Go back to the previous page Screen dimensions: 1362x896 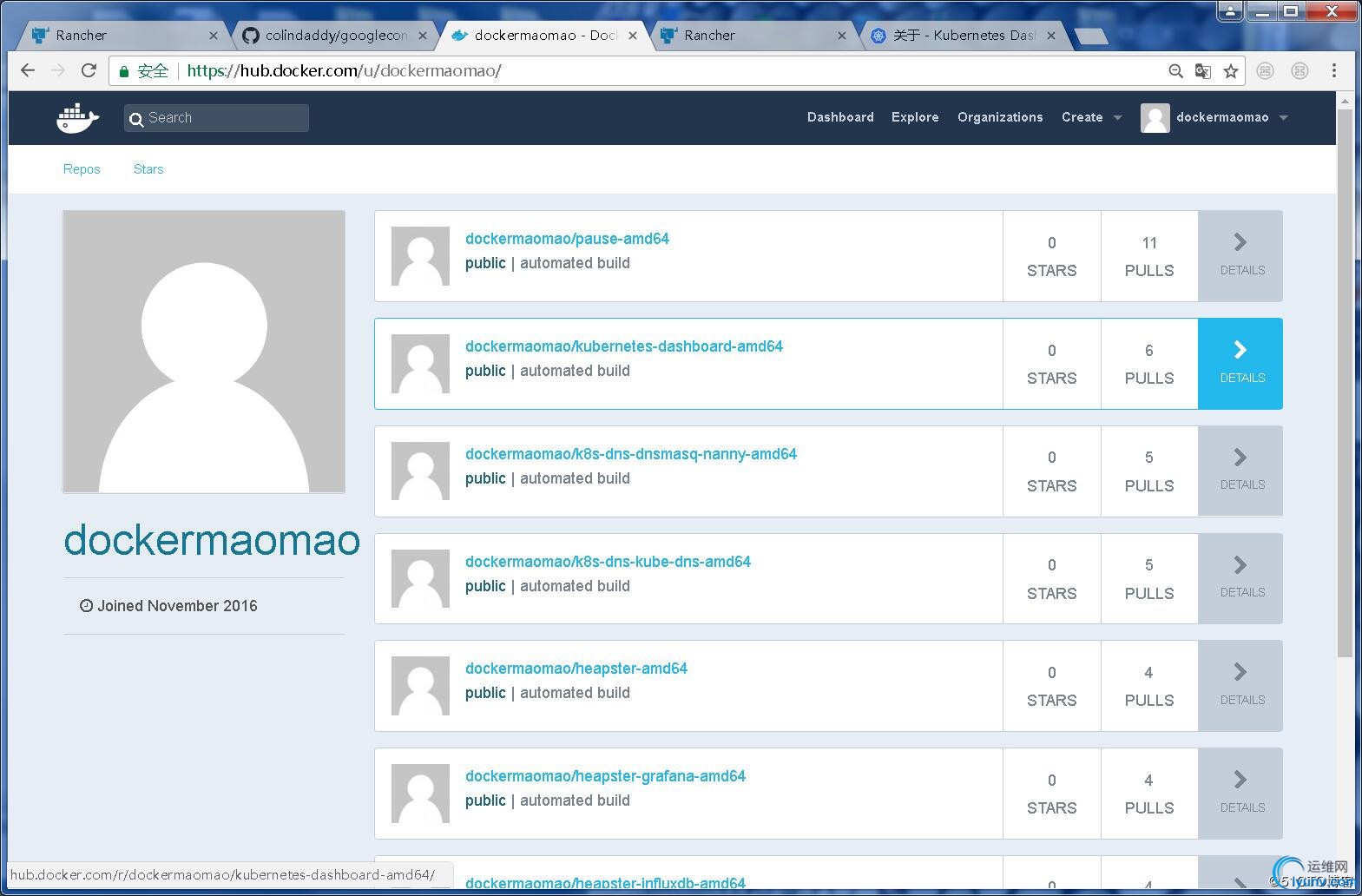point(28,70)
